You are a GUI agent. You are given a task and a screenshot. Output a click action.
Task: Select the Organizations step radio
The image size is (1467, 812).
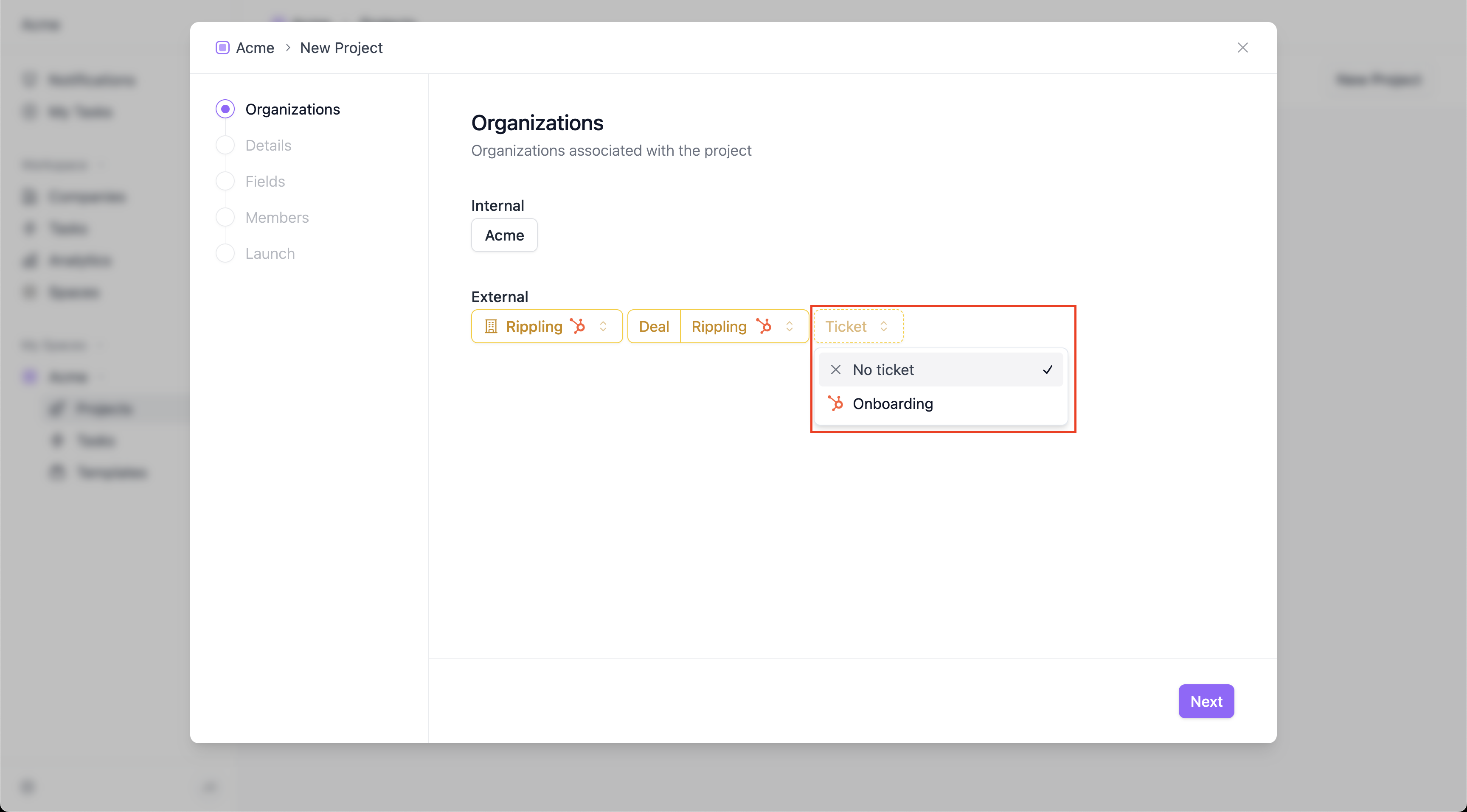pyautogui.click(x=225, y=109)
